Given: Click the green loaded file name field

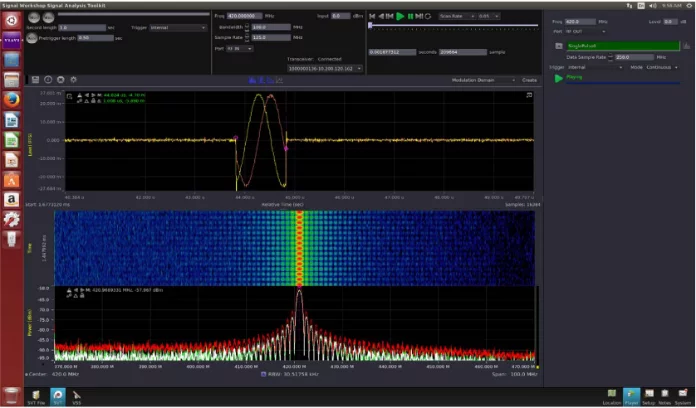Looking at the screenshot, I should [623, 46].
